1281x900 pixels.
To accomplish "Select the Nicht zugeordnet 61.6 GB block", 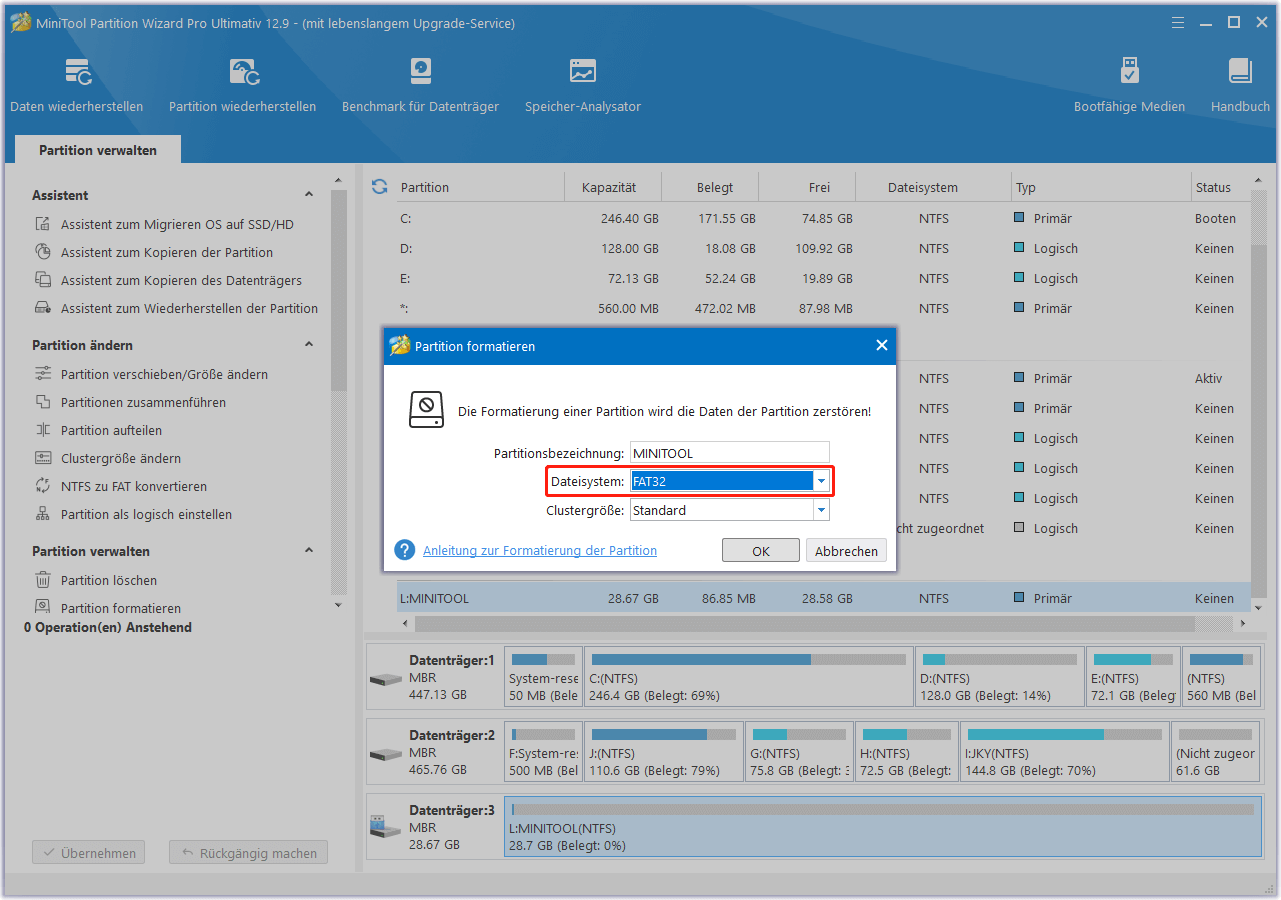I will pyautogui.click(x=1216, y=752).
